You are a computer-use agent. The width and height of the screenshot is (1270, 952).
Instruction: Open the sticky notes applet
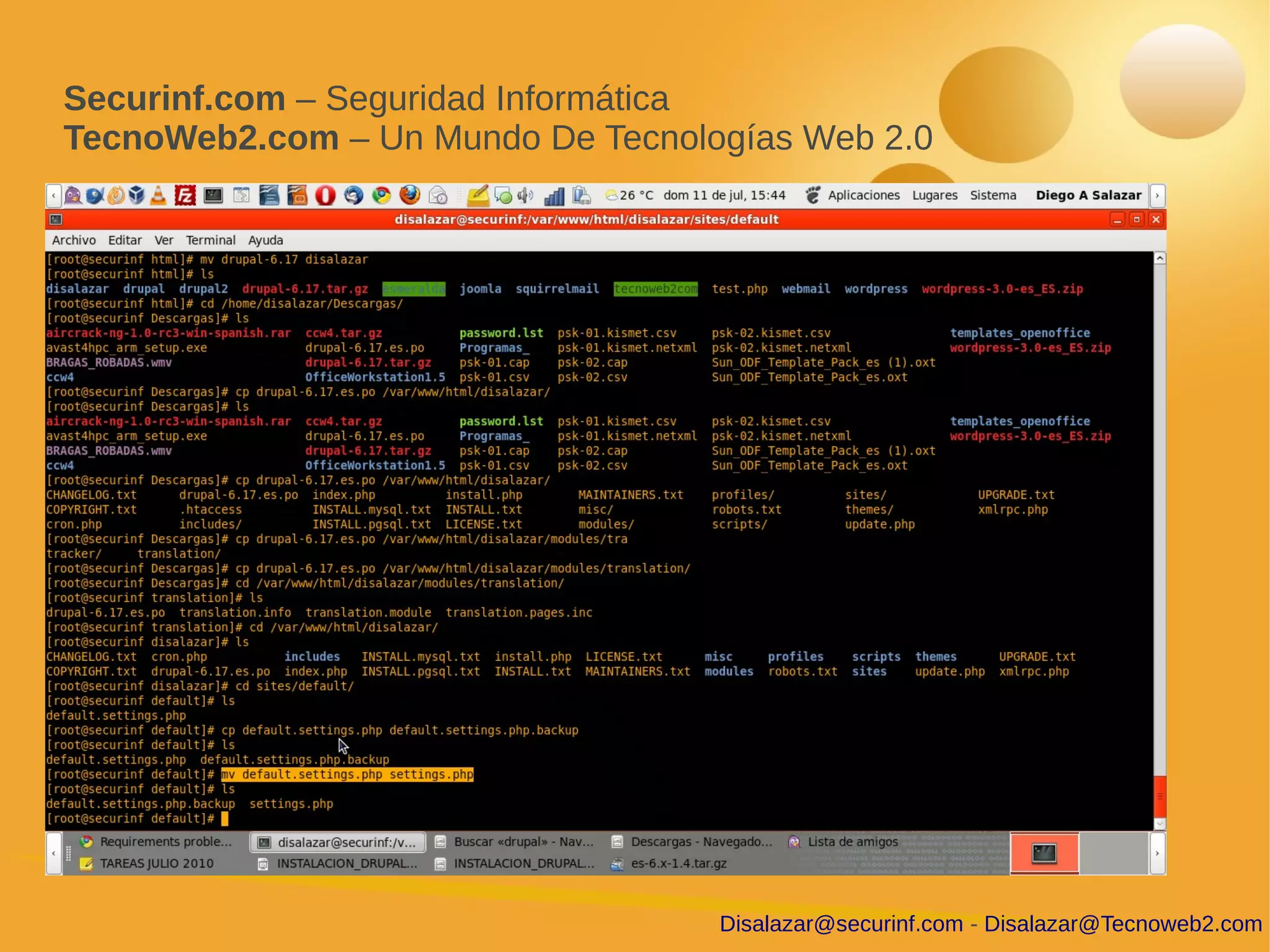click(x=477, y=195)
